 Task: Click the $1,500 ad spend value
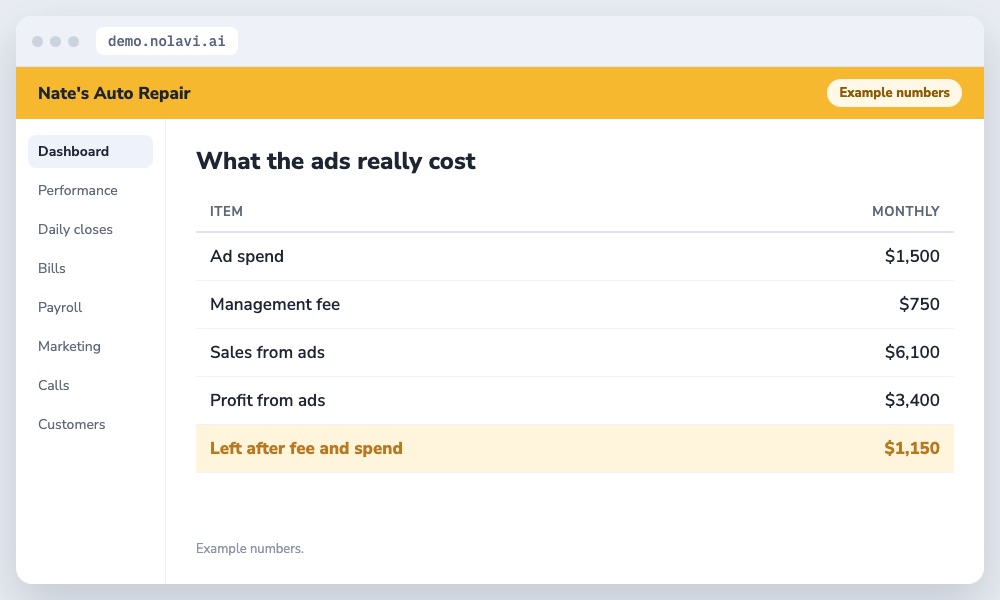(x=912, y=256)
